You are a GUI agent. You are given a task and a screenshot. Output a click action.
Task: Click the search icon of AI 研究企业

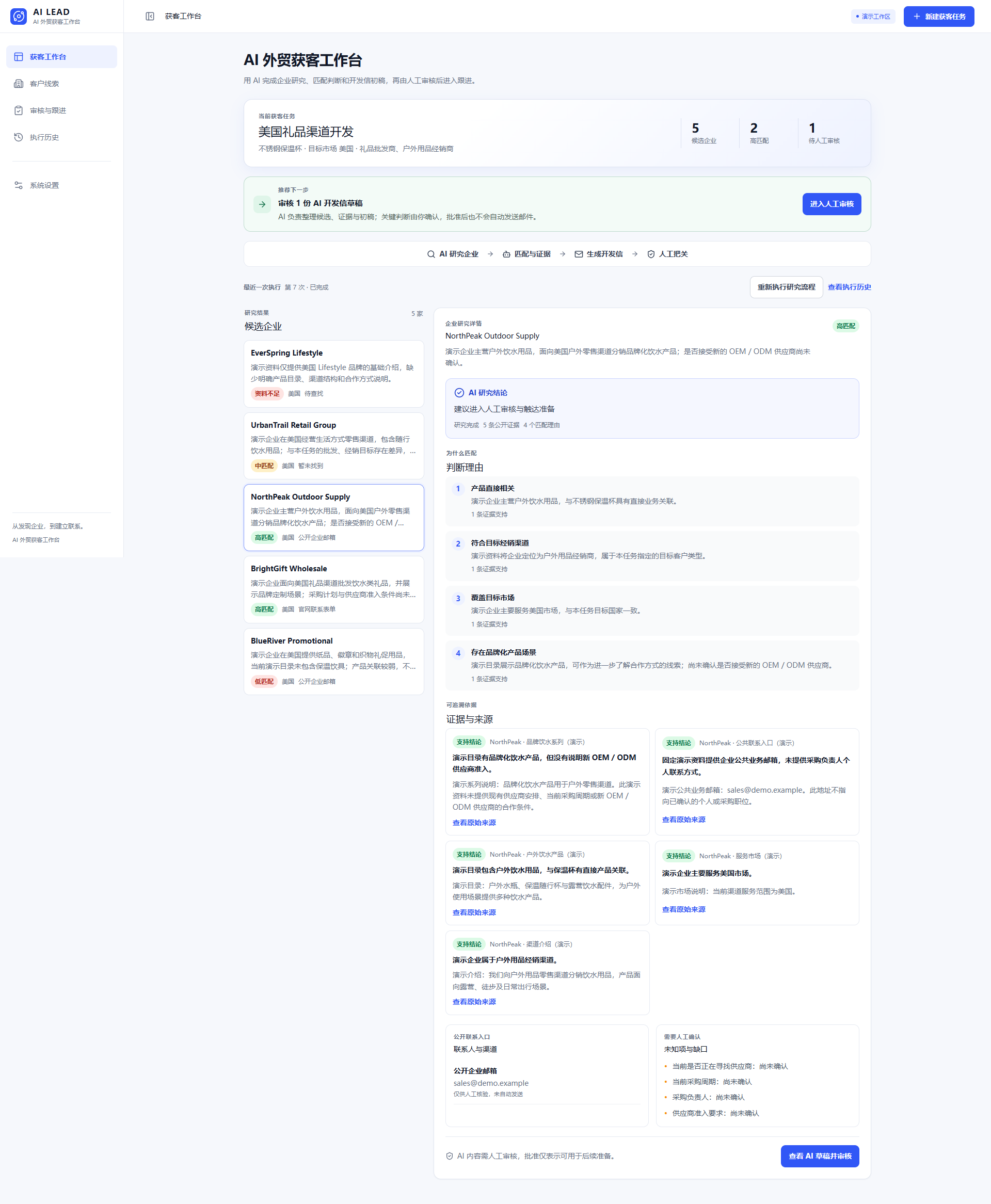click(x=431, y=254)
